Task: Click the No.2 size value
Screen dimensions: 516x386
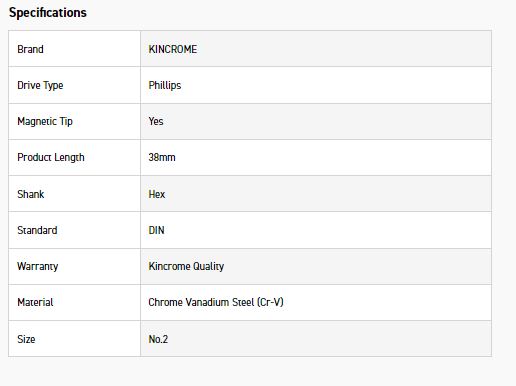Action: tap(158, 339)
